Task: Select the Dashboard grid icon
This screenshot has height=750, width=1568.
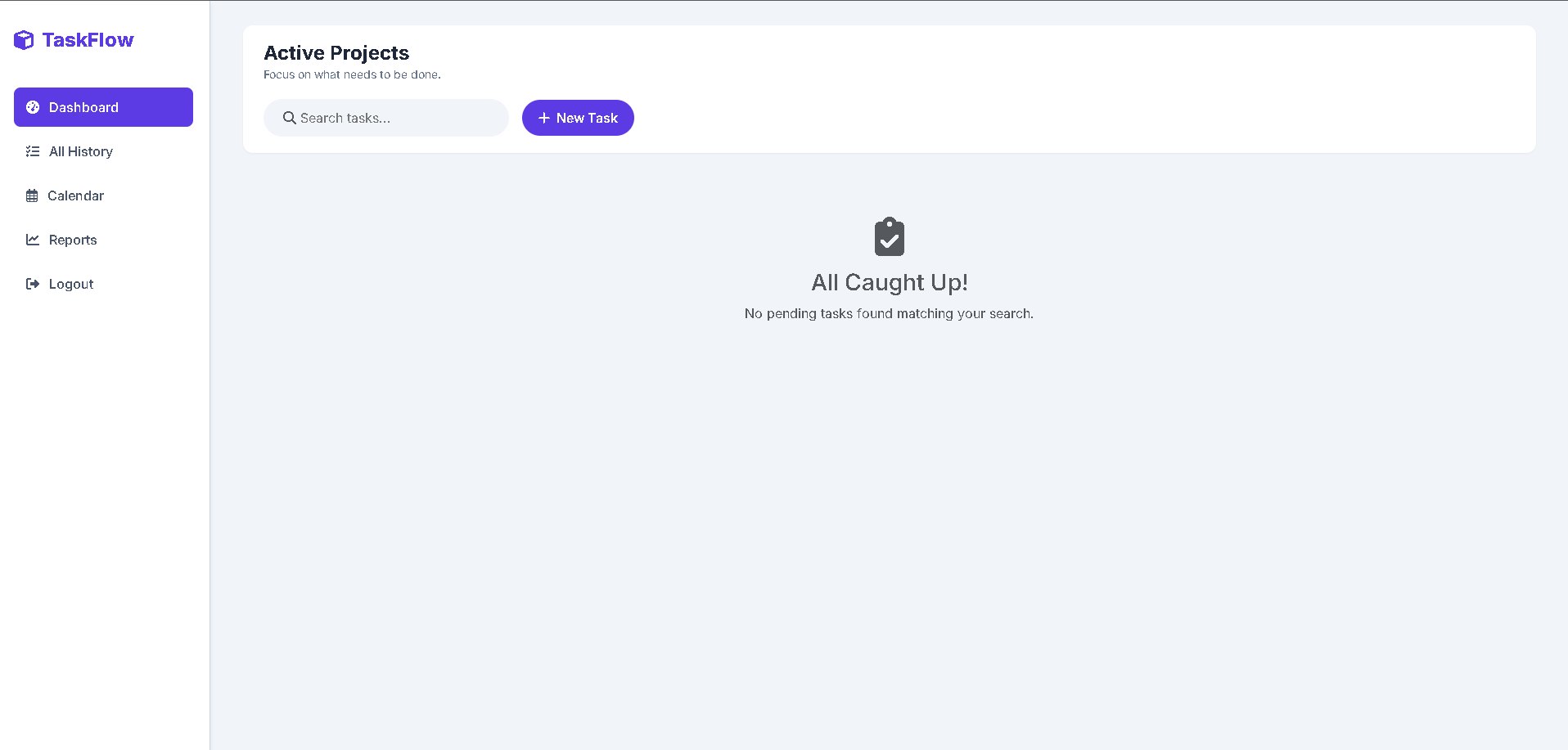Action: click(x=33, y=106)
